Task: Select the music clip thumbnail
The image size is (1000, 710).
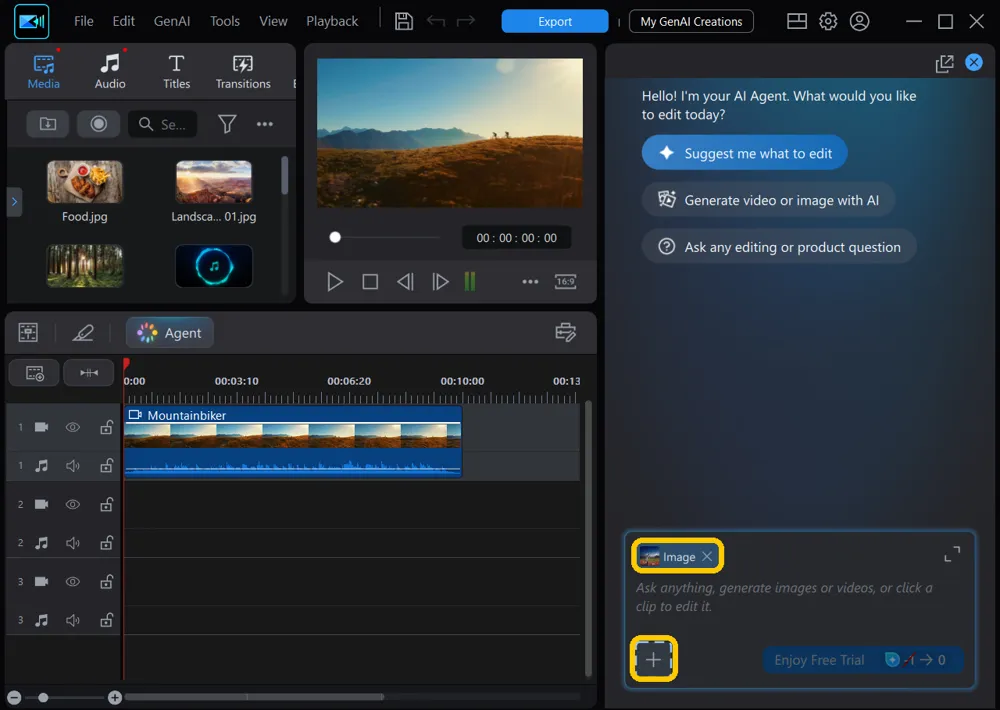Action: [x=214, y=265]
